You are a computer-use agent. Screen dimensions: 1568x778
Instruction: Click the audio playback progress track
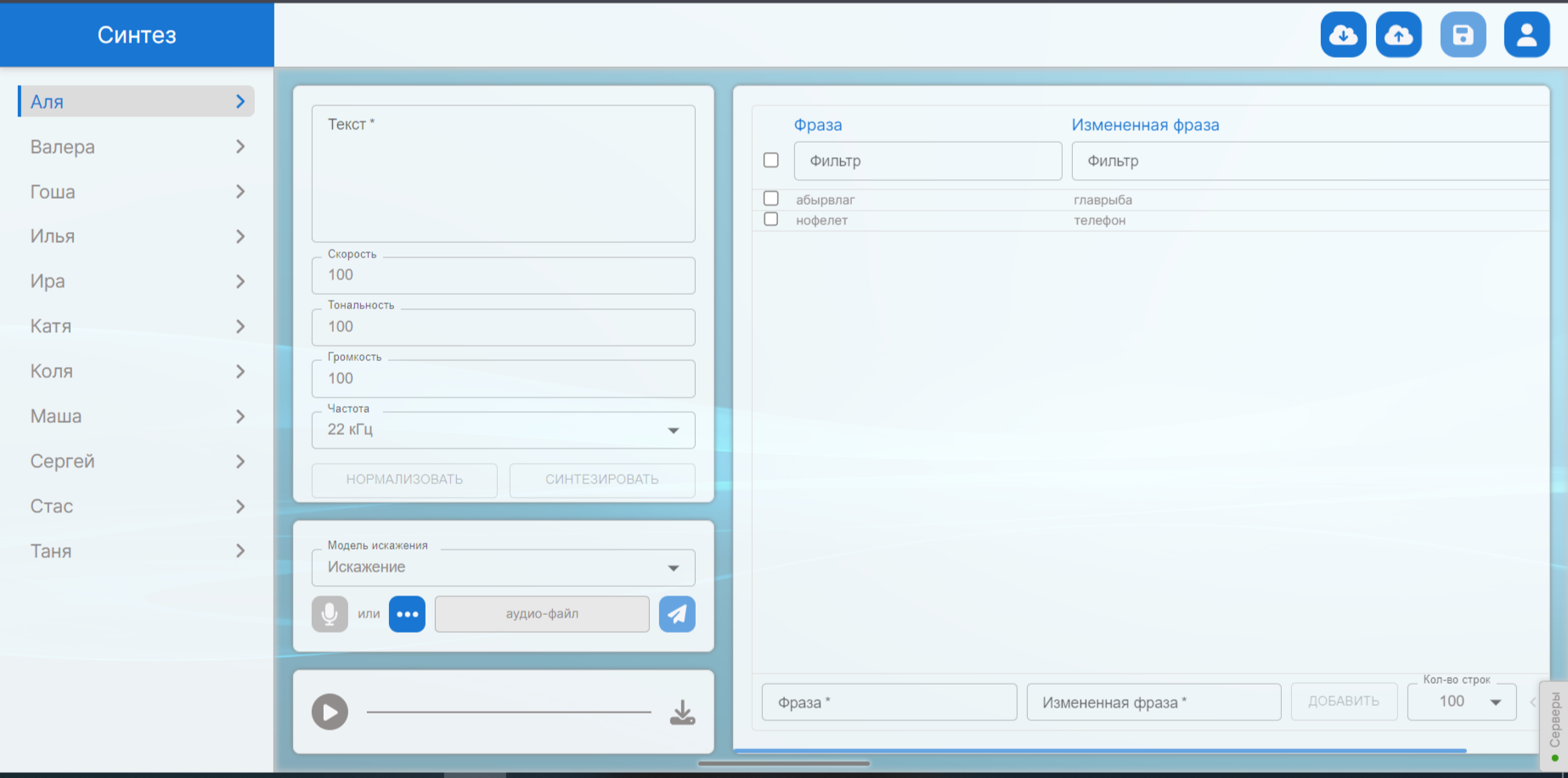(509, 712)
